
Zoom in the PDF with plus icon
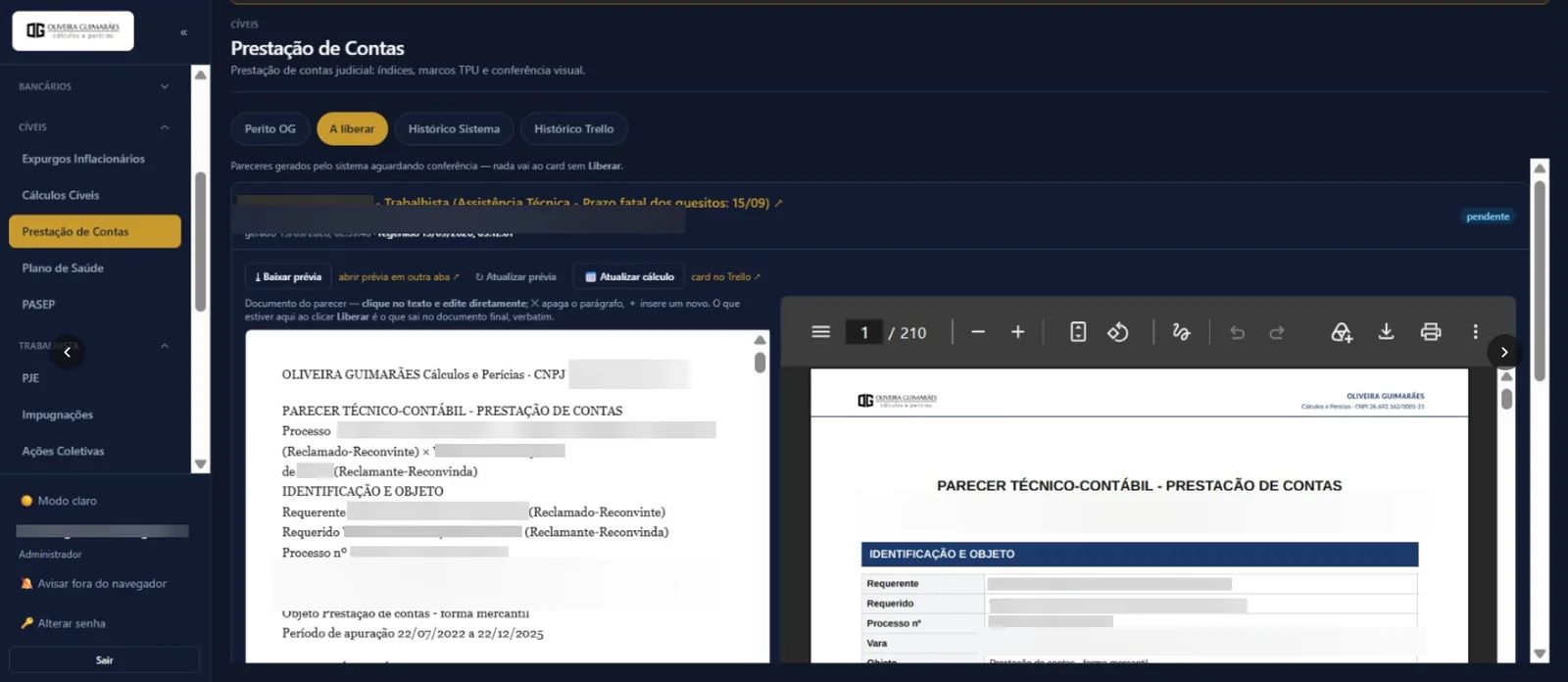(1018, 332)
